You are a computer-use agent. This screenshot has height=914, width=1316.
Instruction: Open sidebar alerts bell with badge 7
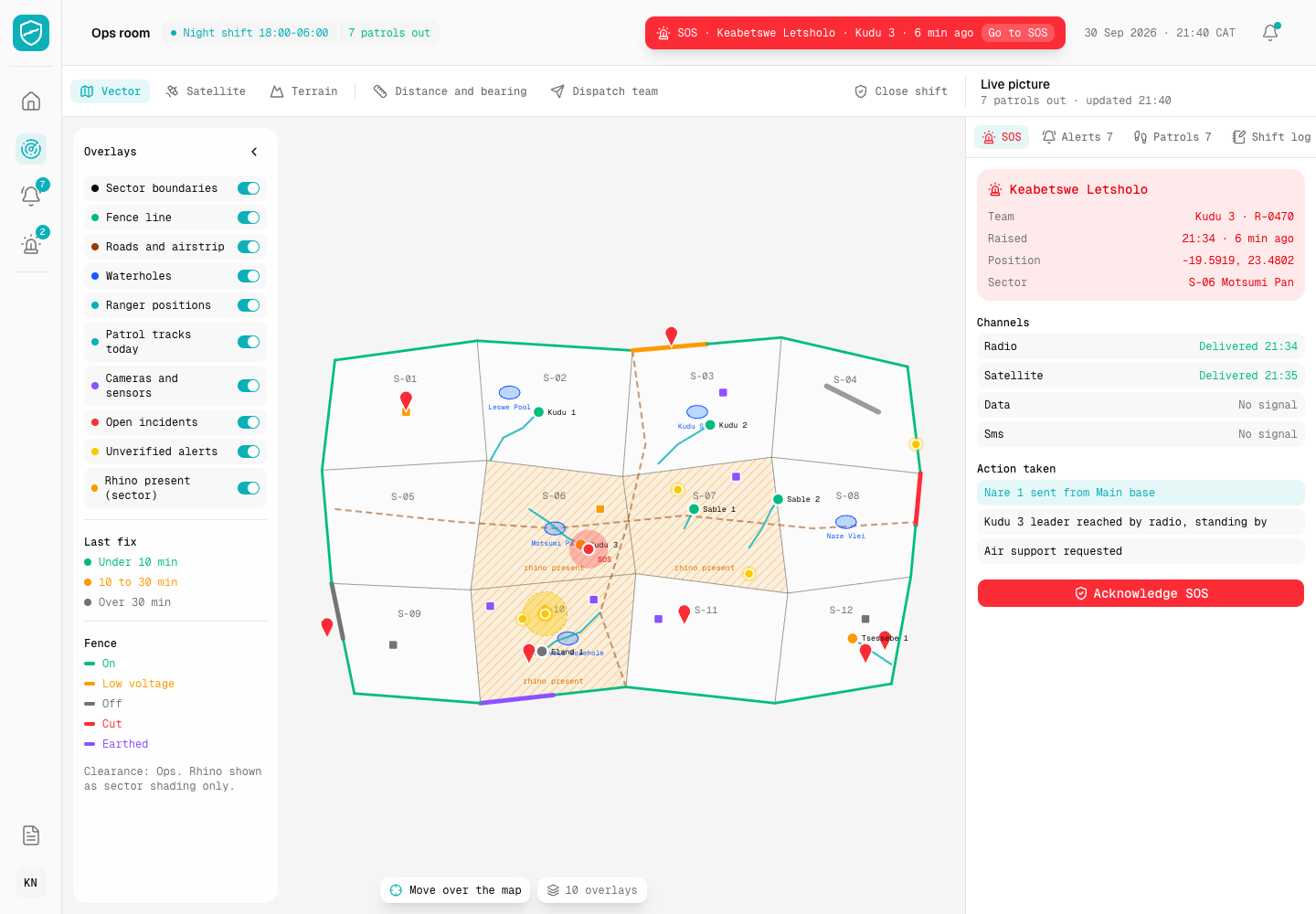(31, 196)
